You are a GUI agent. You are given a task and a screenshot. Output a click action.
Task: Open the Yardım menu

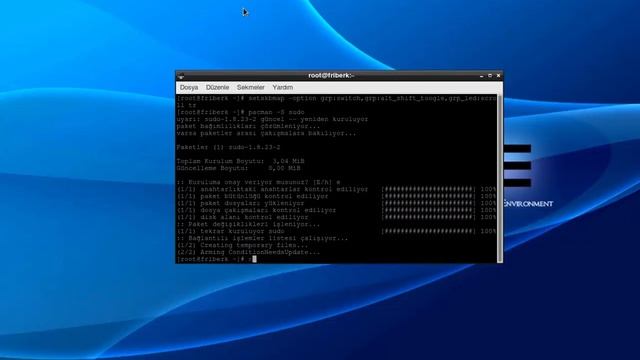[282, 87]
